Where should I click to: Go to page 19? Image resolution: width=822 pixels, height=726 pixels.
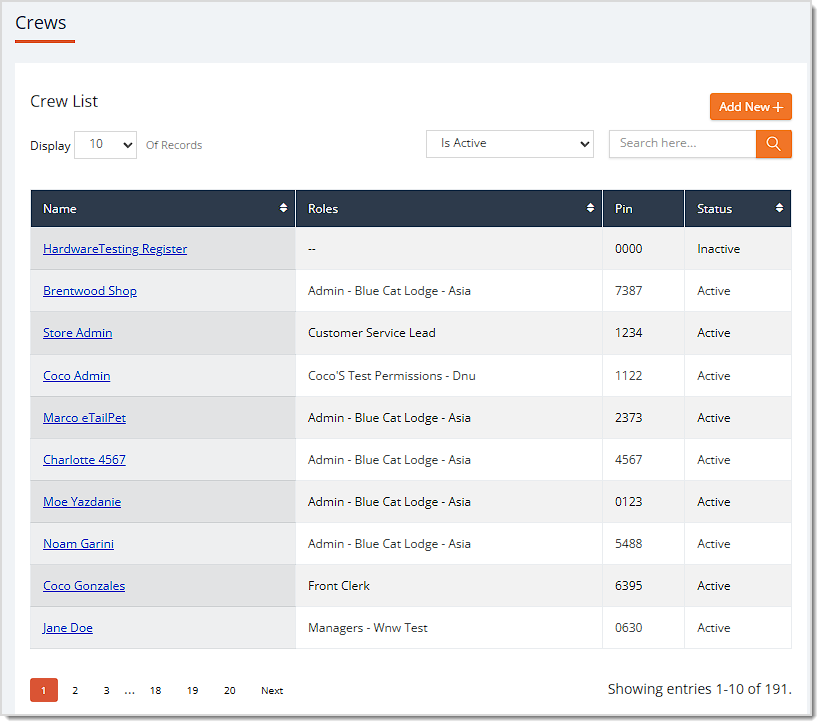[x=192, y=690]
